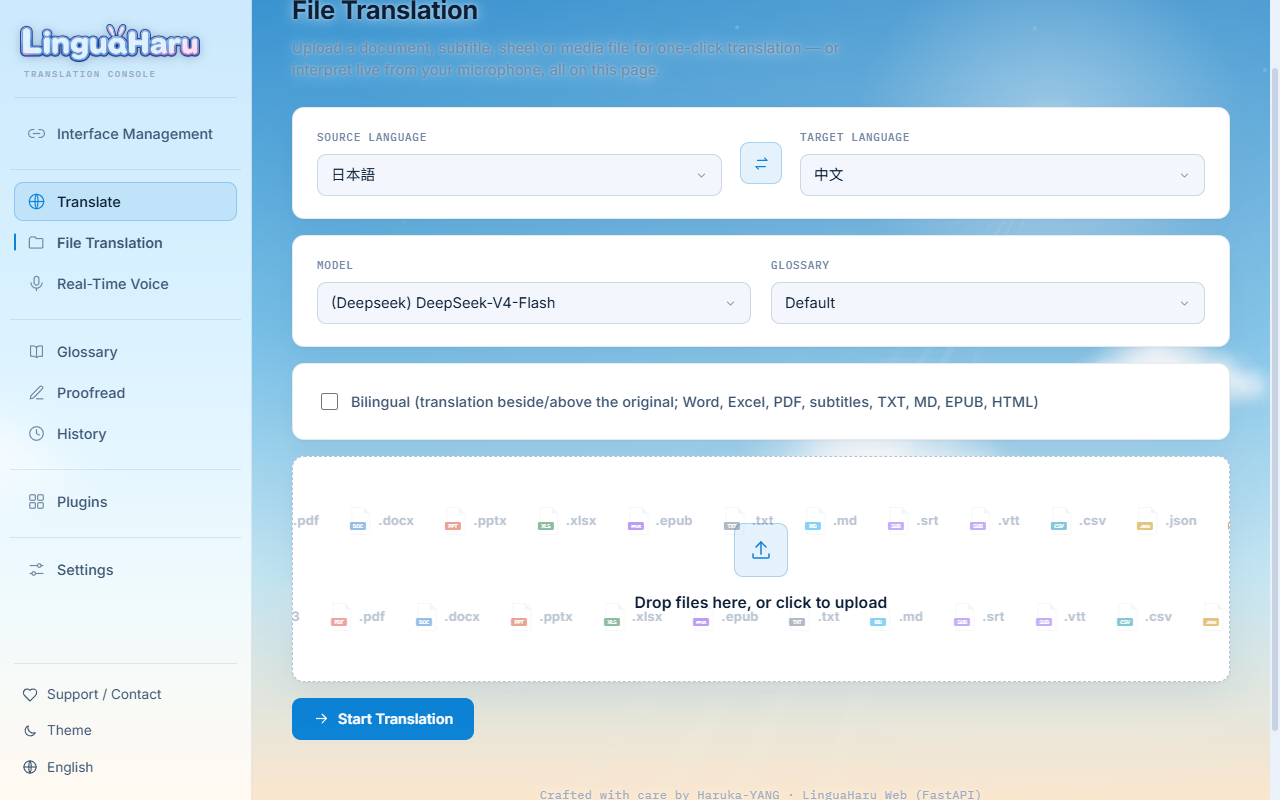Image resolution: width=1280 pixels, height=800 pixels.
Task: Open the Proofread page
Action: click(x=125, y=393)
